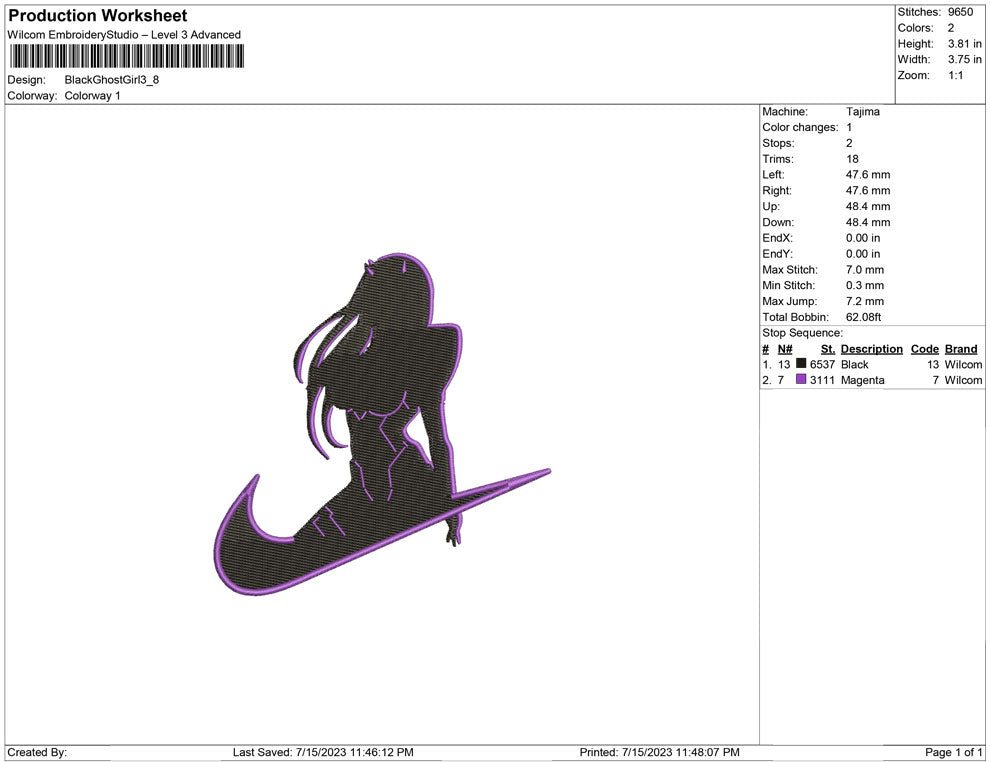Click Total Bobbin value '62.08ft'
Image resolution: width=990 pixels, height=762 pixels.
click(x=864, y=317)
